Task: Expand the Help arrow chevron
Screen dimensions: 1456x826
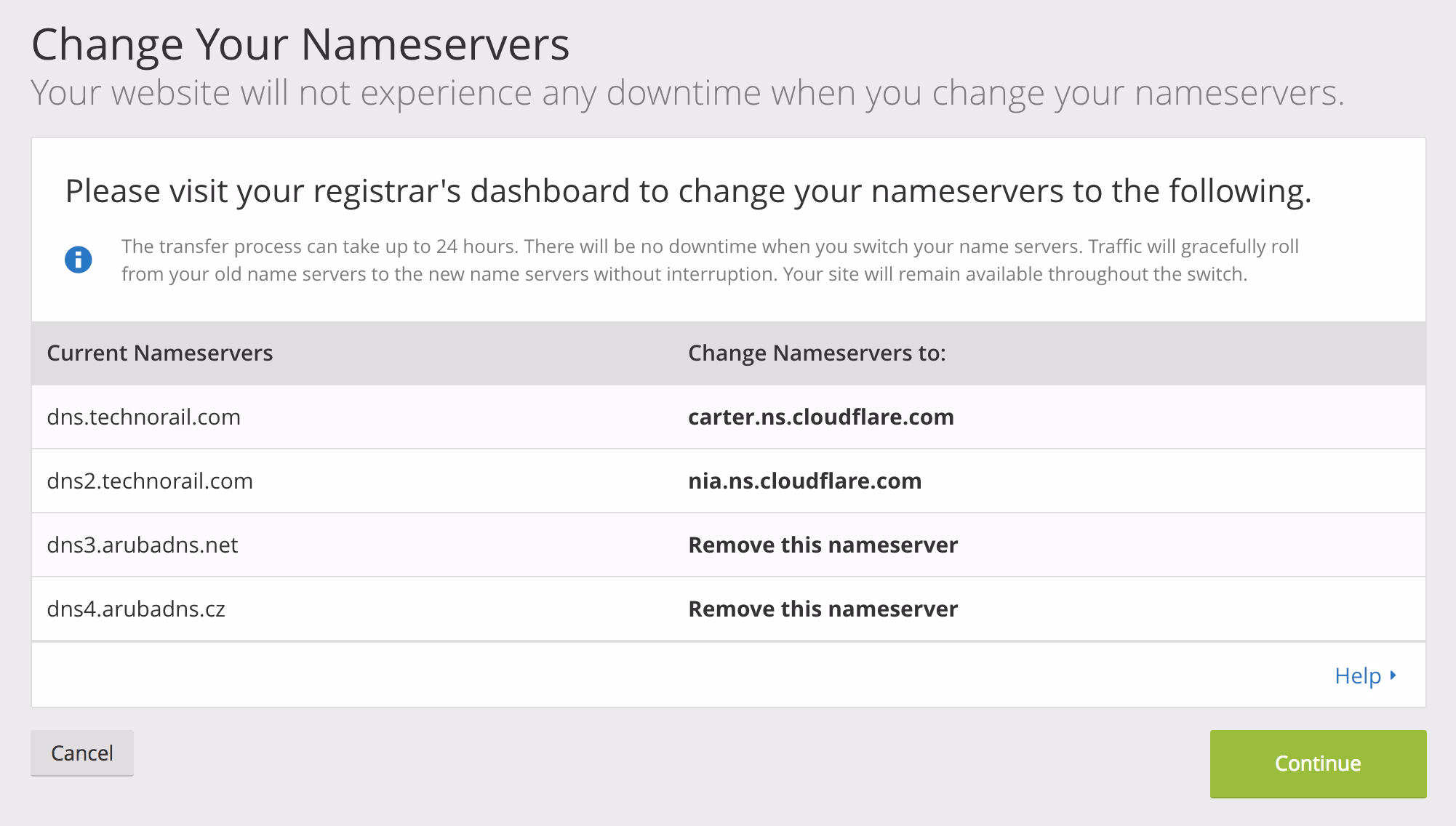Action: click(1393, 675)
